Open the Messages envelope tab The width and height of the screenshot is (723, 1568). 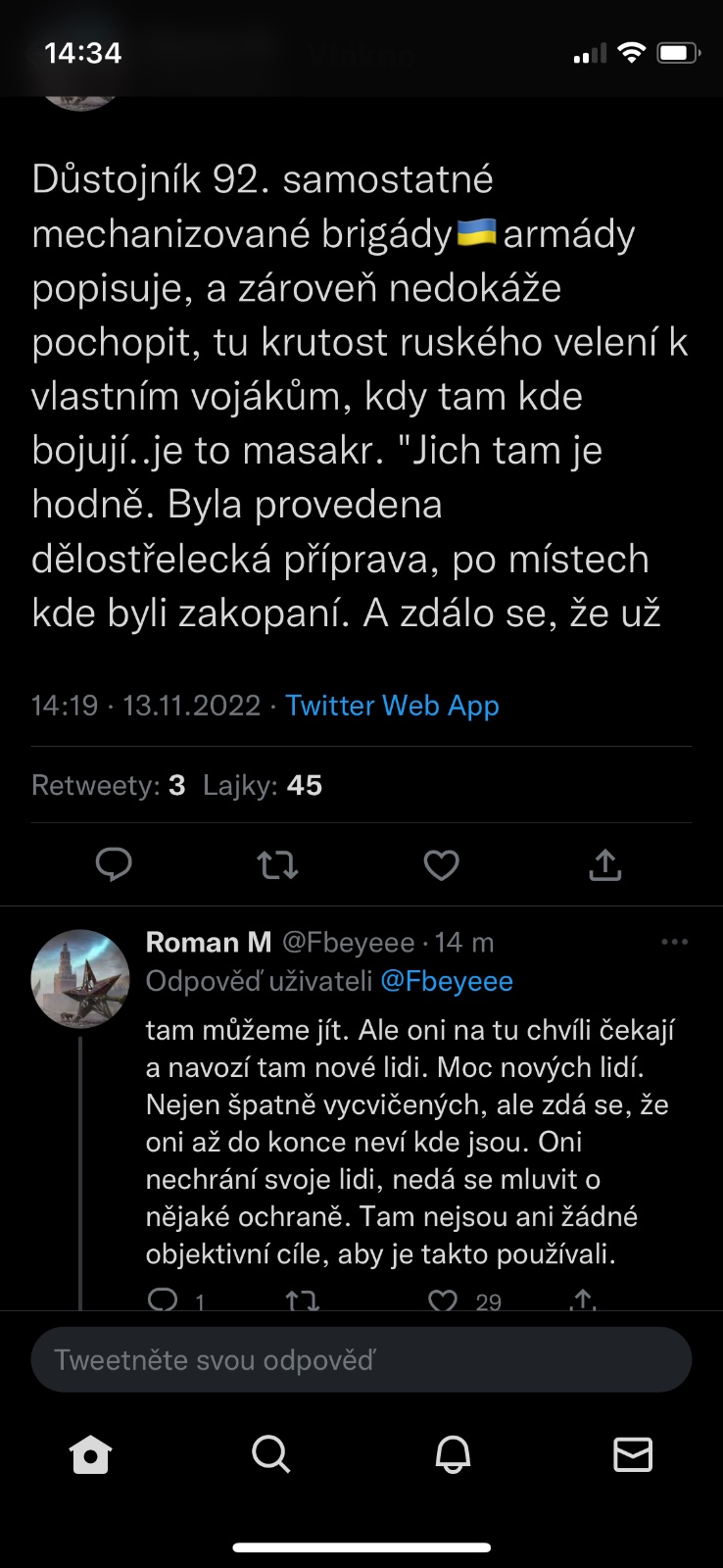click(x=633, y=1455)
